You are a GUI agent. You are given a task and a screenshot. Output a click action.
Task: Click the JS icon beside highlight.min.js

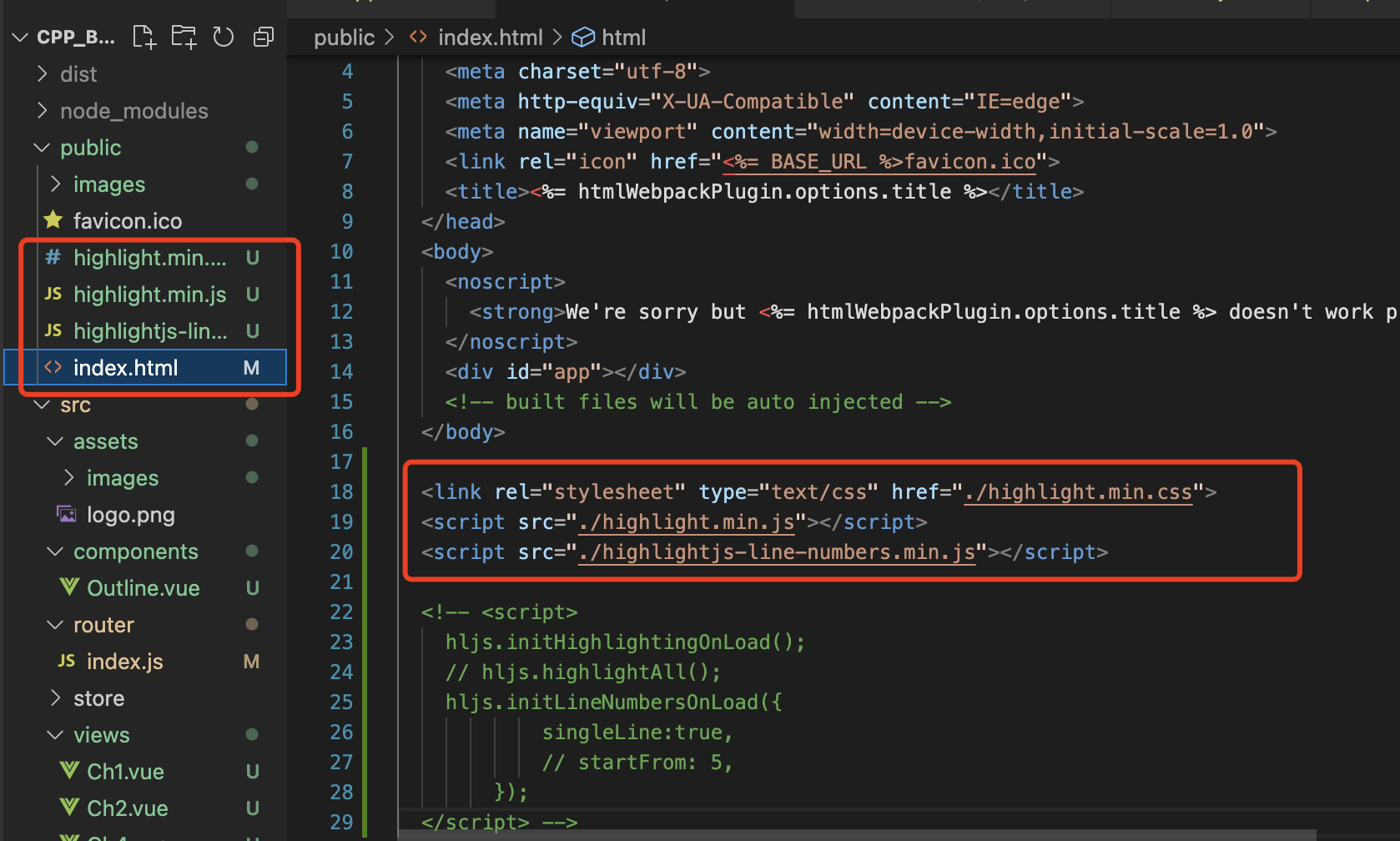(53, 294)
